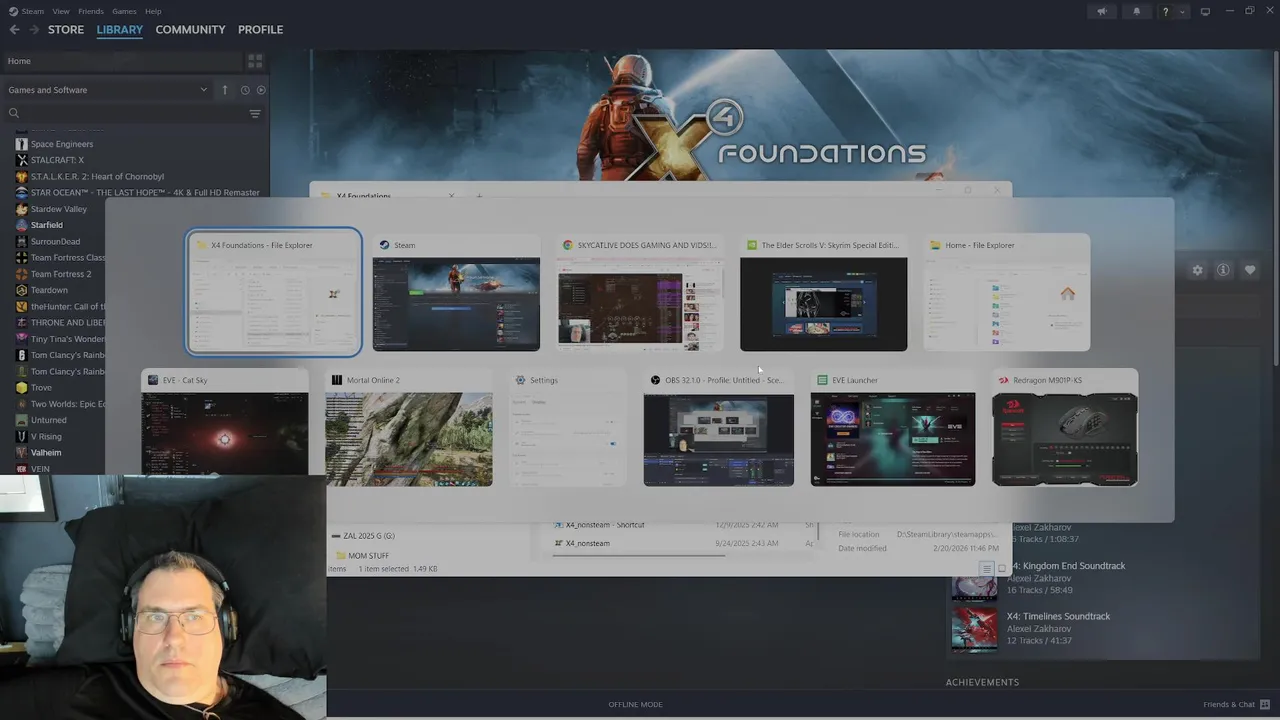Image resolution: width=1280 pixels, height=720 pixels.
Task: Switch to the Elder Scrolls V Skyrim thumbnail
Action: [x=823, y=292]
